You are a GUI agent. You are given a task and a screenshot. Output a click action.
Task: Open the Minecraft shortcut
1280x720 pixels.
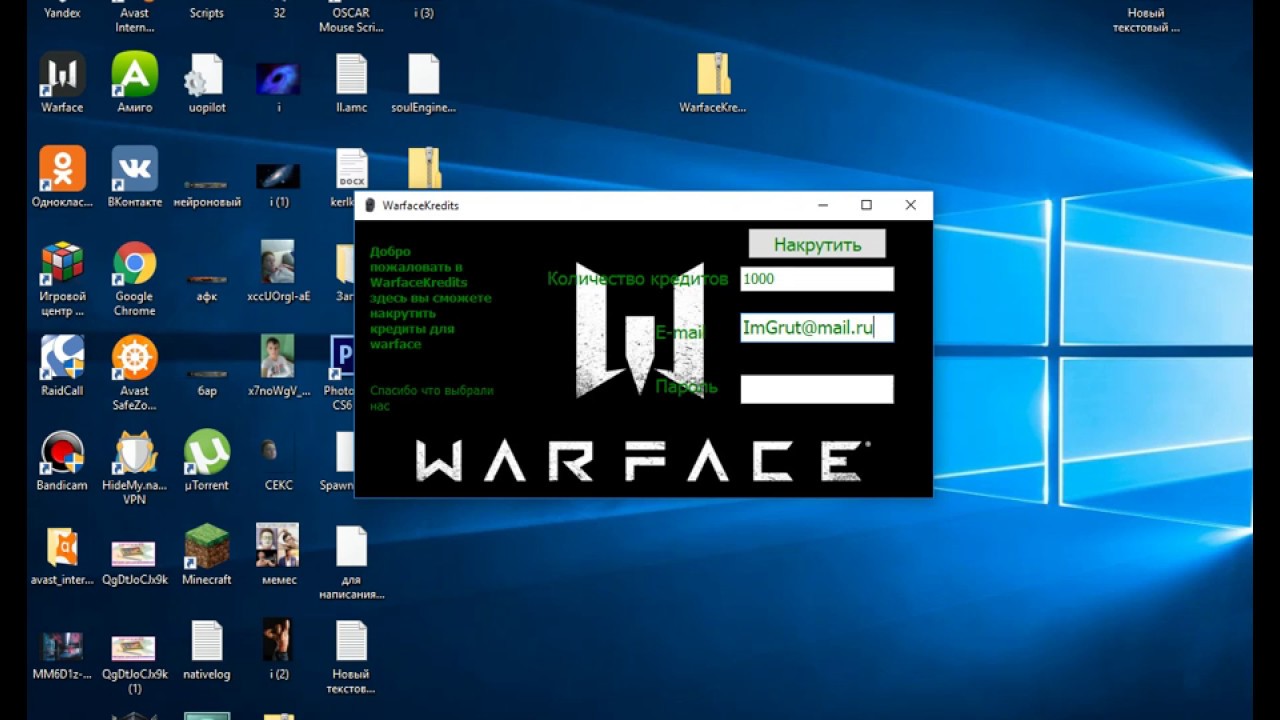click(x=207, y=556)
